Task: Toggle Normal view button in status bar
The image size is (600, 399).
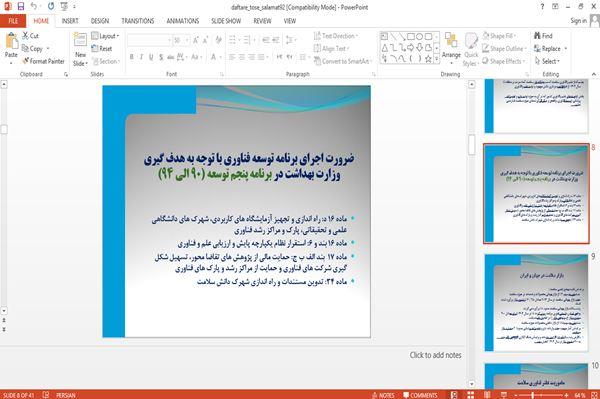Action: tap(454, 395)
